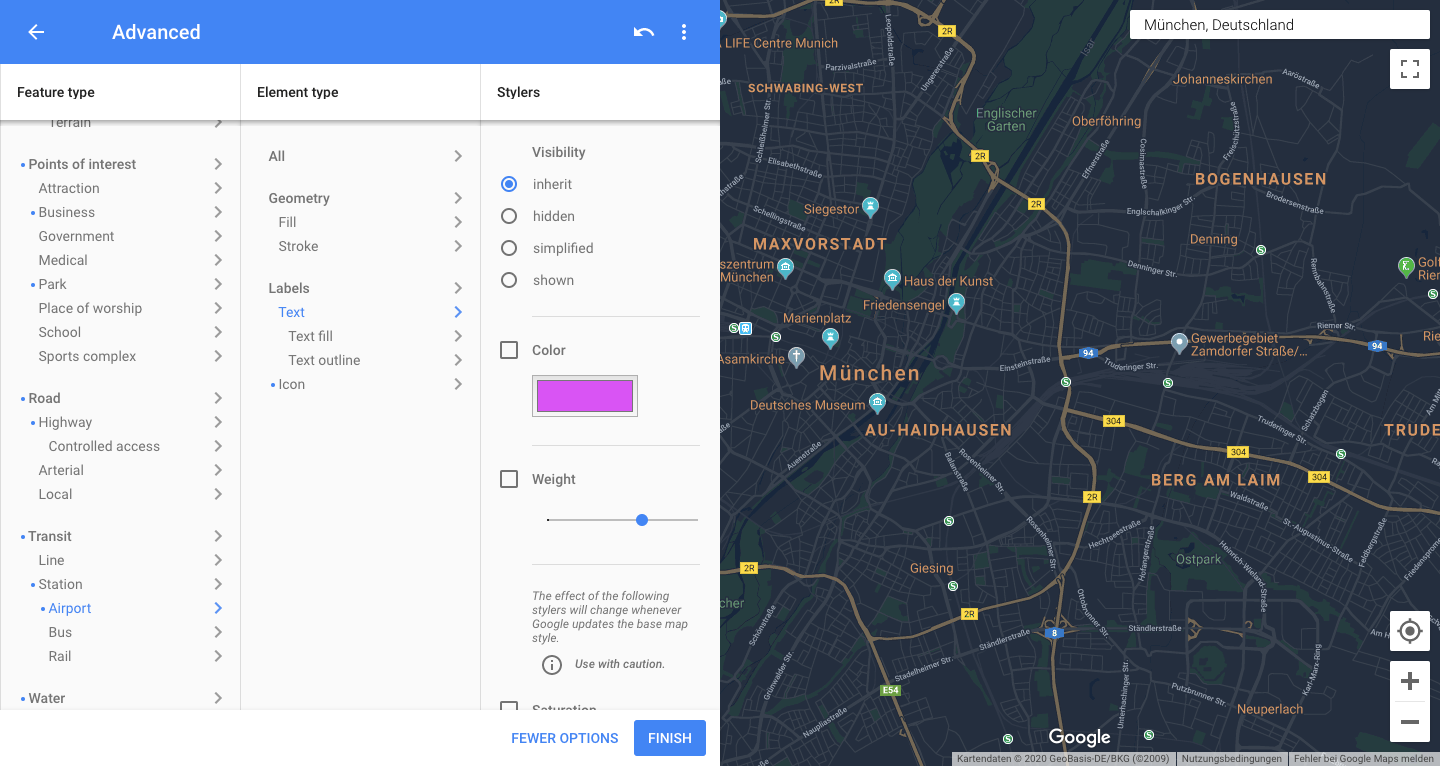This screenshot has height=766, width=1440.
Task: Click the undo icon in the header
Action: pos(644,32)
